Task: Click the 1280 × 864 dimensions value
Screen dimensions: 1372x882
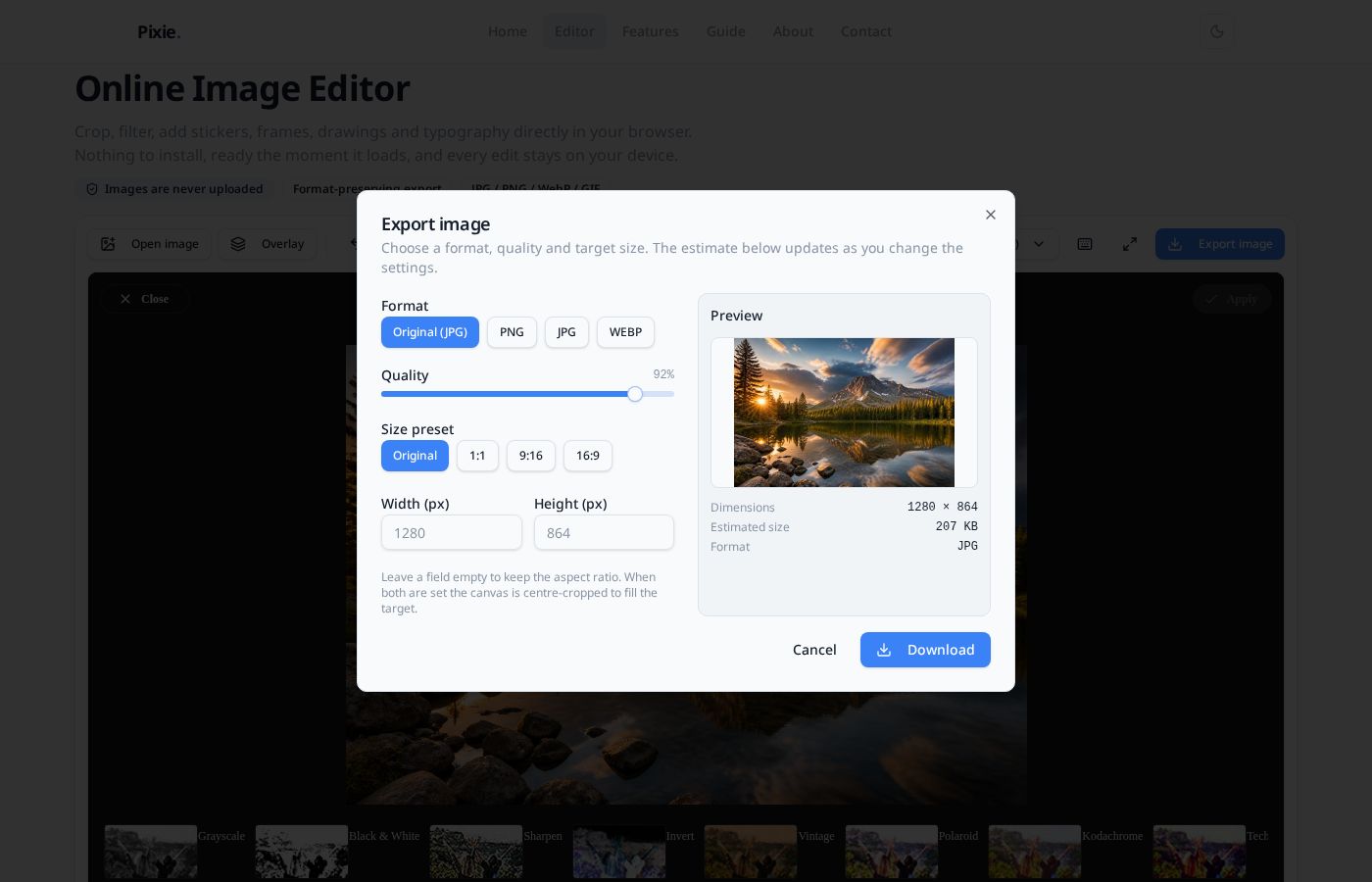Action: coord(943,507)
